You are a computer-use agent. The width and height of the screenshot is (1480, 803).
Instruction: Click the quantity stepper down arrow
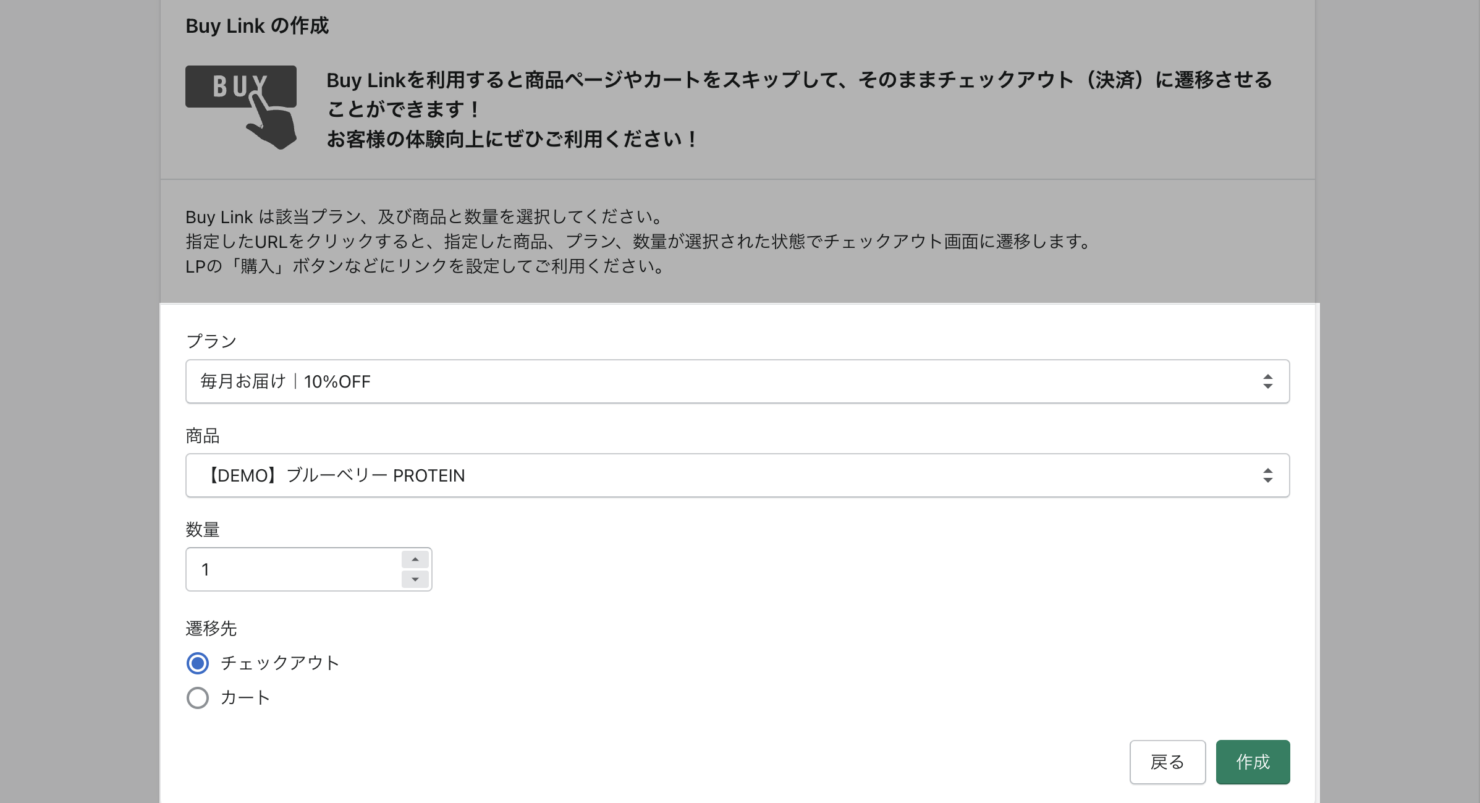tap(415, 578)
